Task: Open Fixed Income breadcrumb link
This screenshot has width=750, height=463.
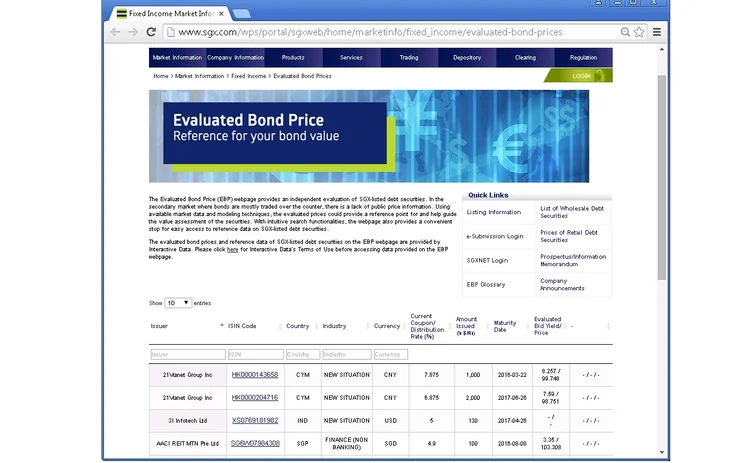Action: (249, 76)
